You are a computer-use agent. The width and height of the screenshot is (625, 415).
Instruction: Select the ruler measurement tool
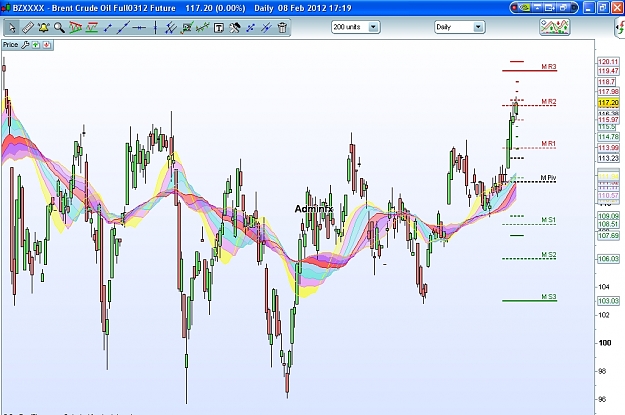pyautogui.click(x=28, y=28)
